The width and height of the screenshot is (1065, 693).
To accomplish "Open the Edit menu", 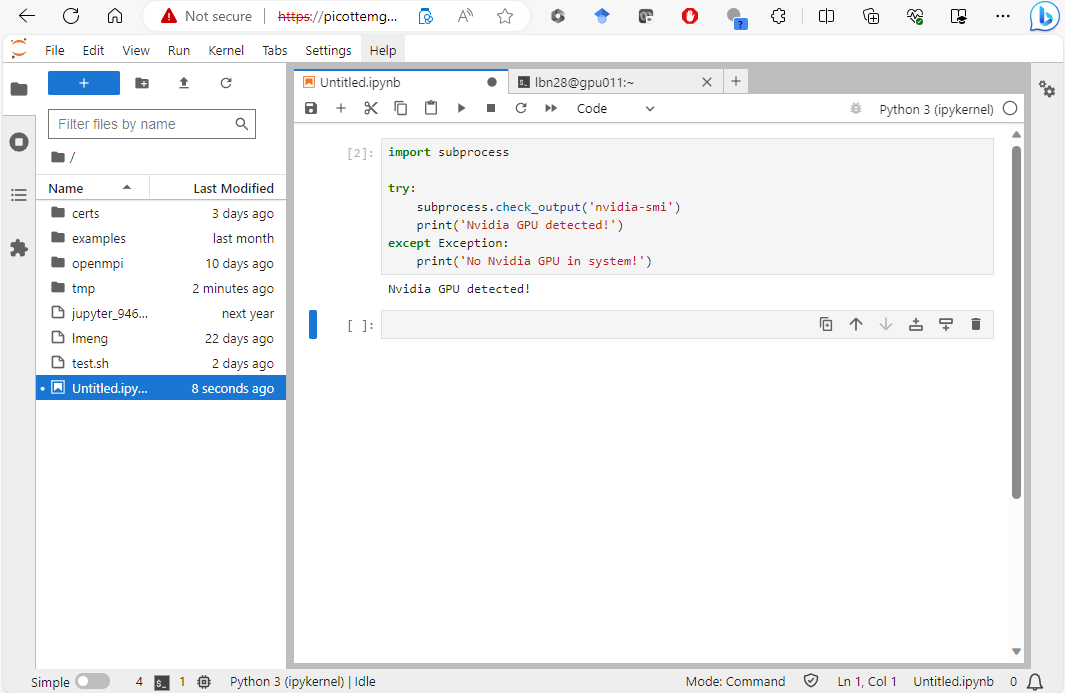I will 93,50.
